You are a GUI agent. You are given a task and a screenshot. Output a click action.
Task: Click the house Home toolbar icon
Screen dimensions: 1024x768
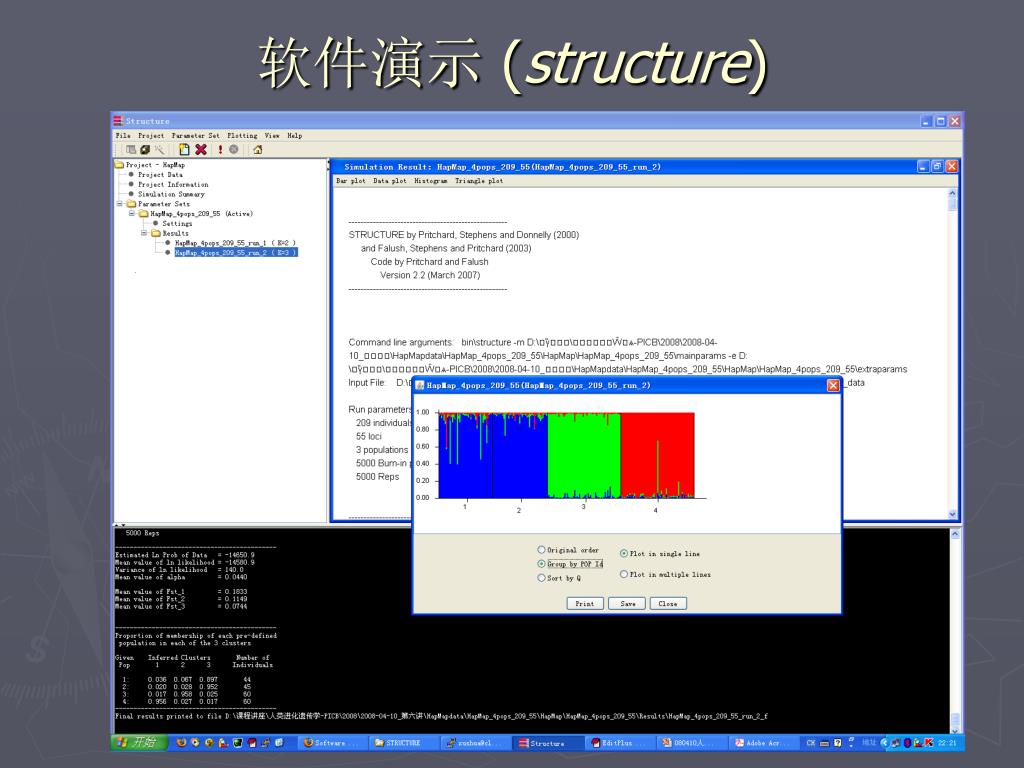pyautogui.click(x=258, y=150)
